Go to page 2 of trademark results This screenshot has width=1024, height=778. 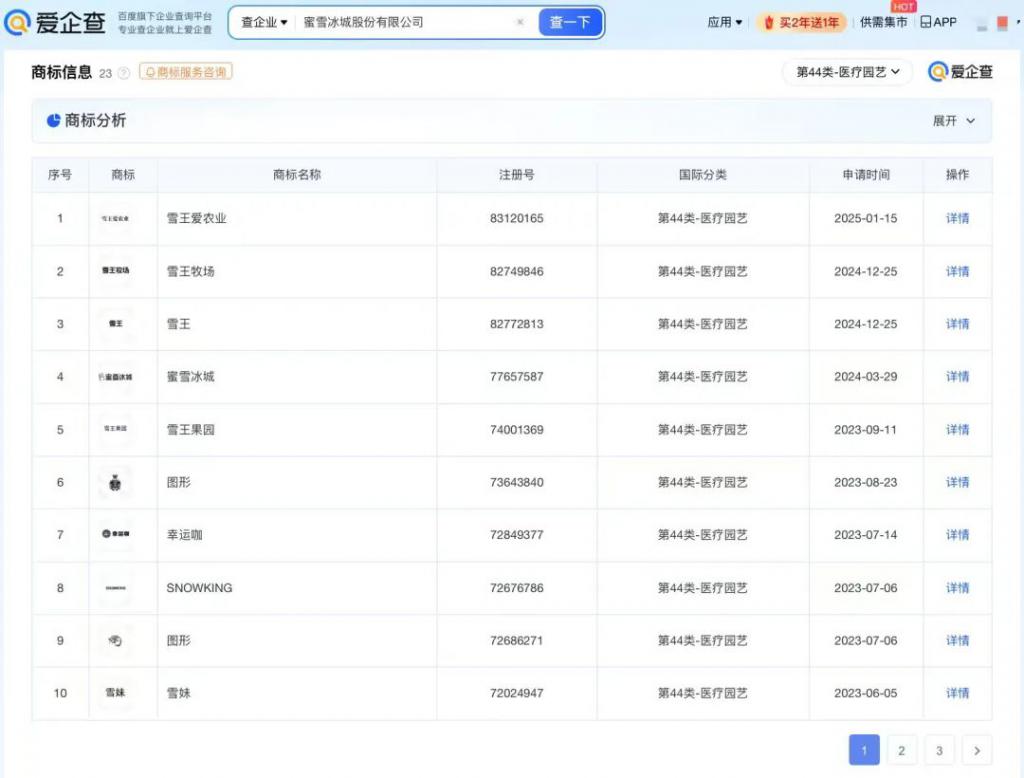pos(901,750)
